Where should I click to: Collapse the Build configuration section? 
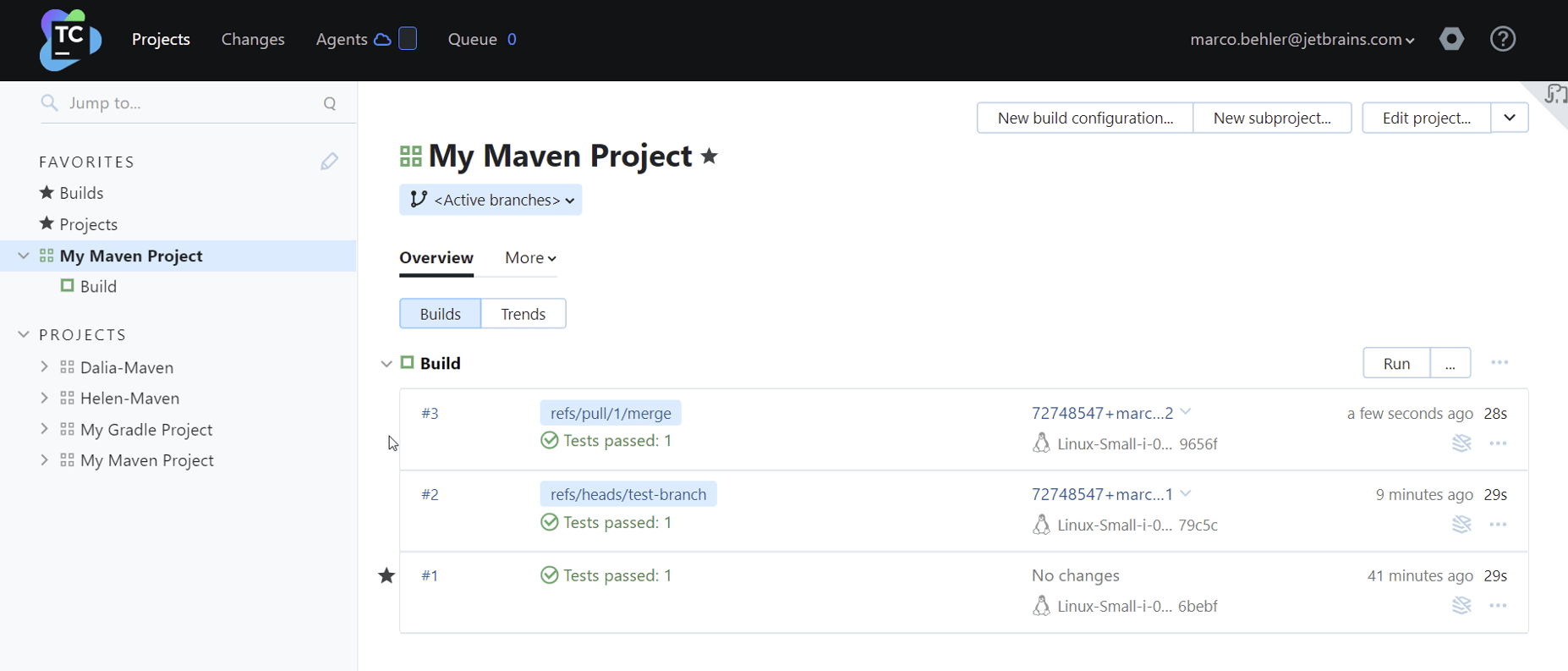click(387, 364)
